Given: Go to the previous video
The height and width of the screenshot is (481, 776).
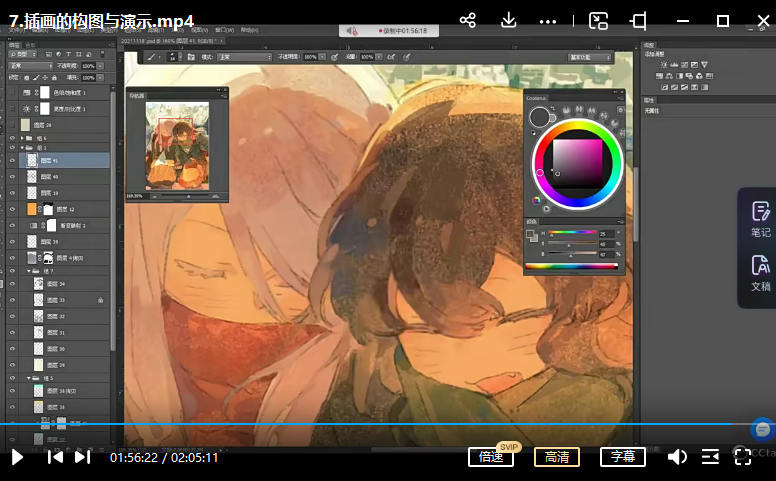Looking at the screenshot, I should [x=56, y=457].
